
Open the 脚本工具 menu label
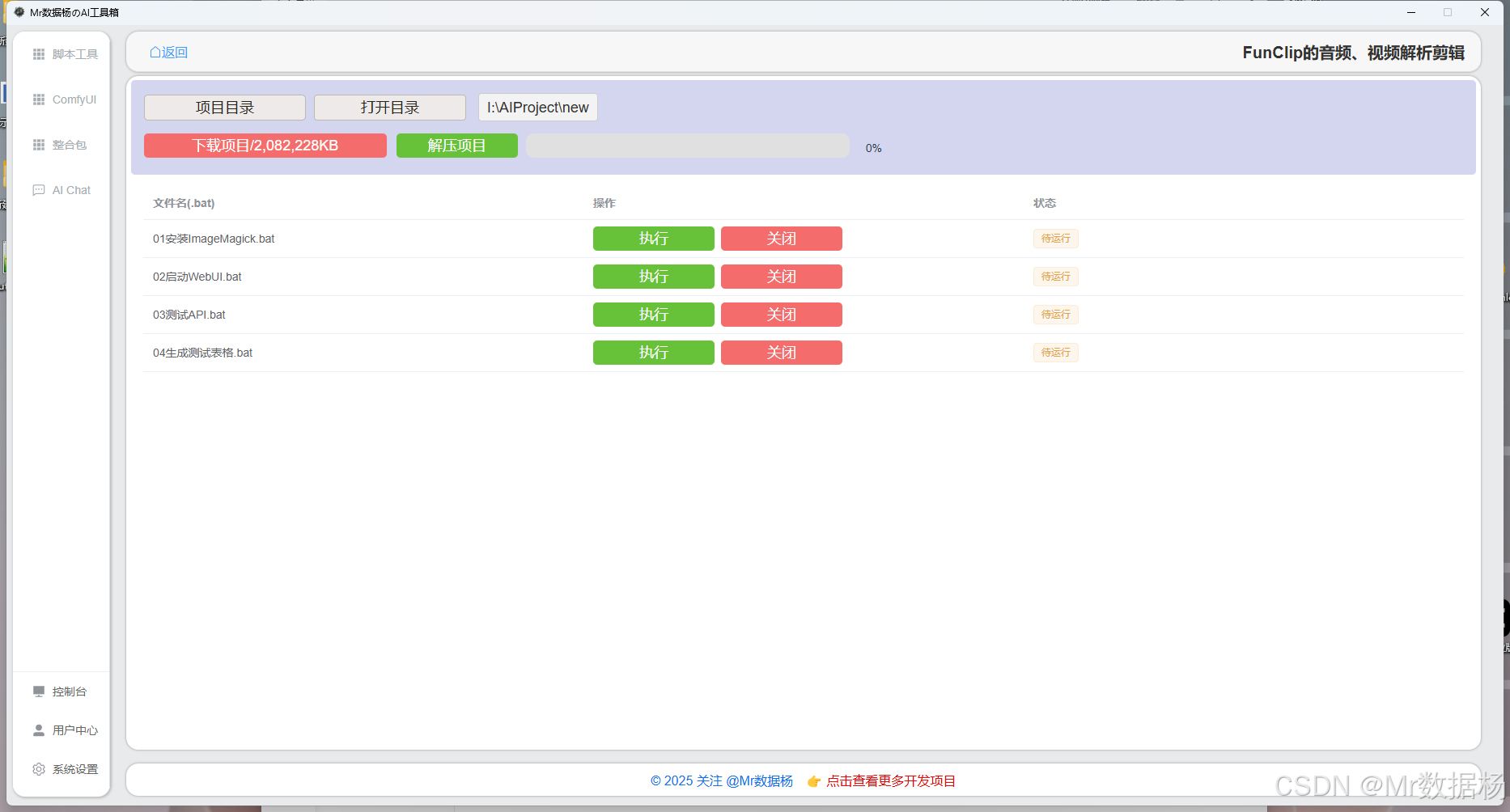[75, 54]
